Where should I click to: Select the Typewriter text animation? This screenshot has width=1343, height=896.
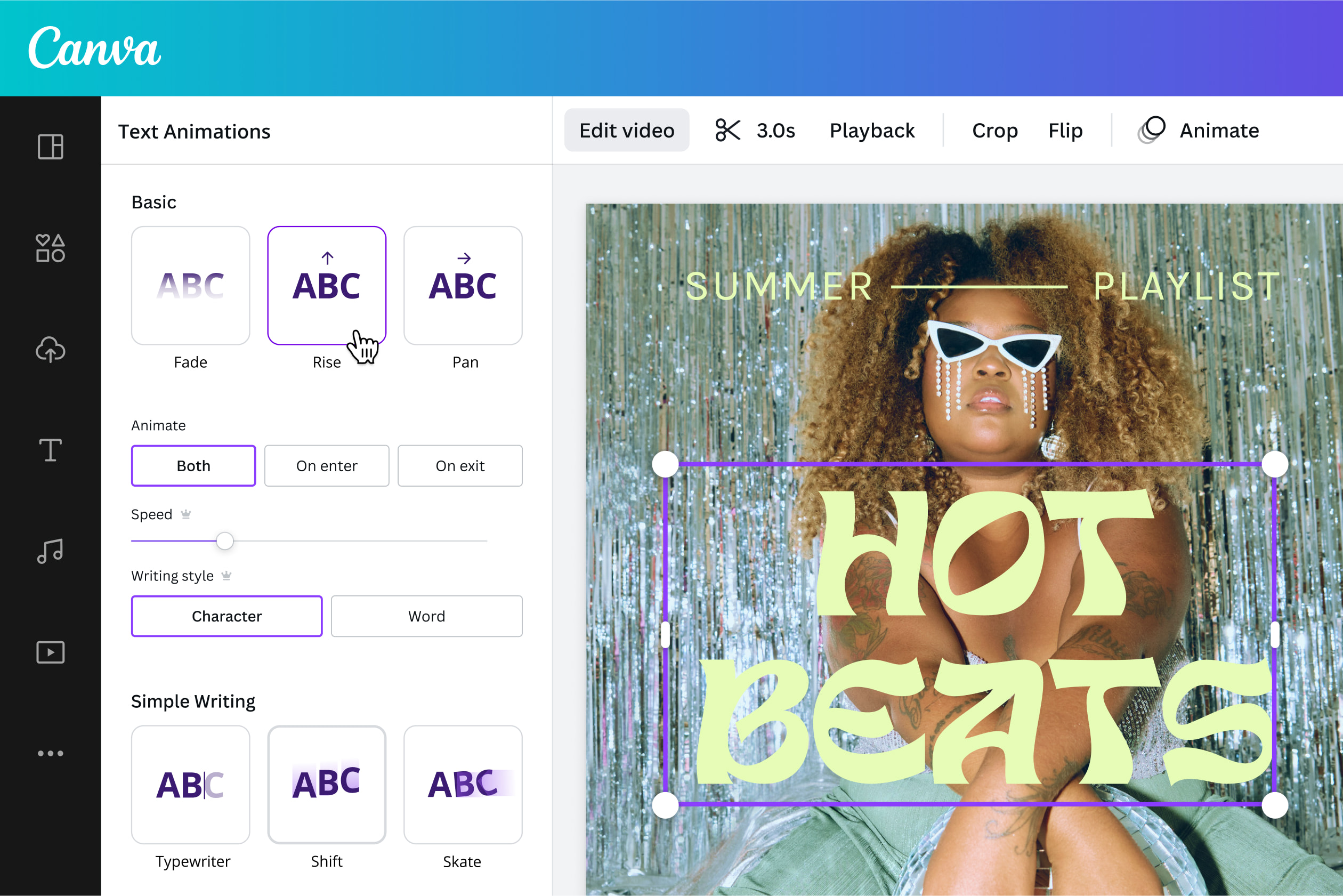click(190, 784)
